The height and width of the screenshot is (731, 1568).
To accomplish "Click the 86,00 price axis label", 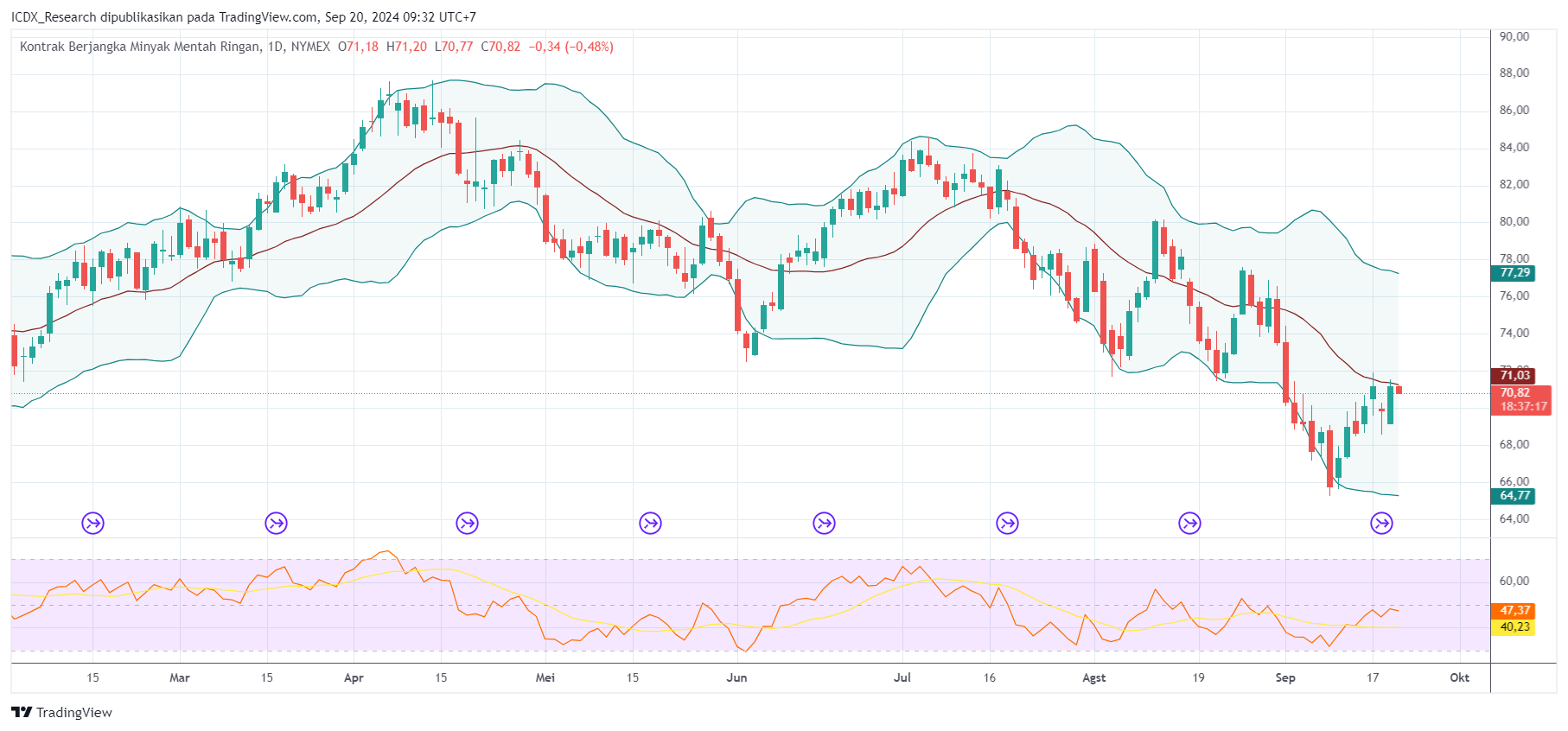I will (1514, 110).
